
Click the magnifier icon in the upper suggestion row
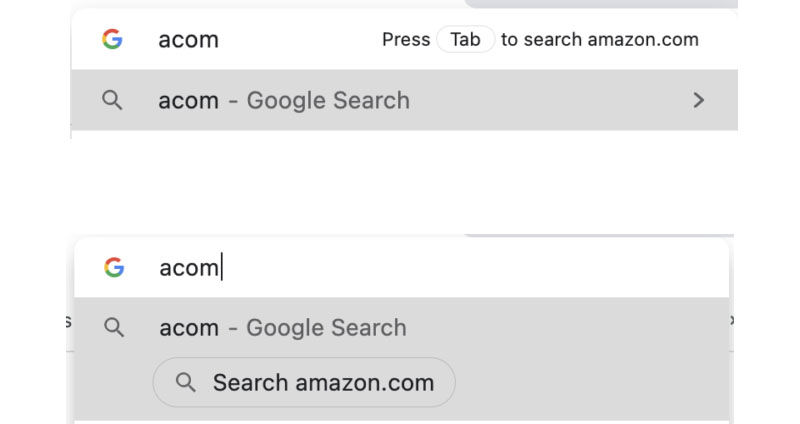point(113,100)
